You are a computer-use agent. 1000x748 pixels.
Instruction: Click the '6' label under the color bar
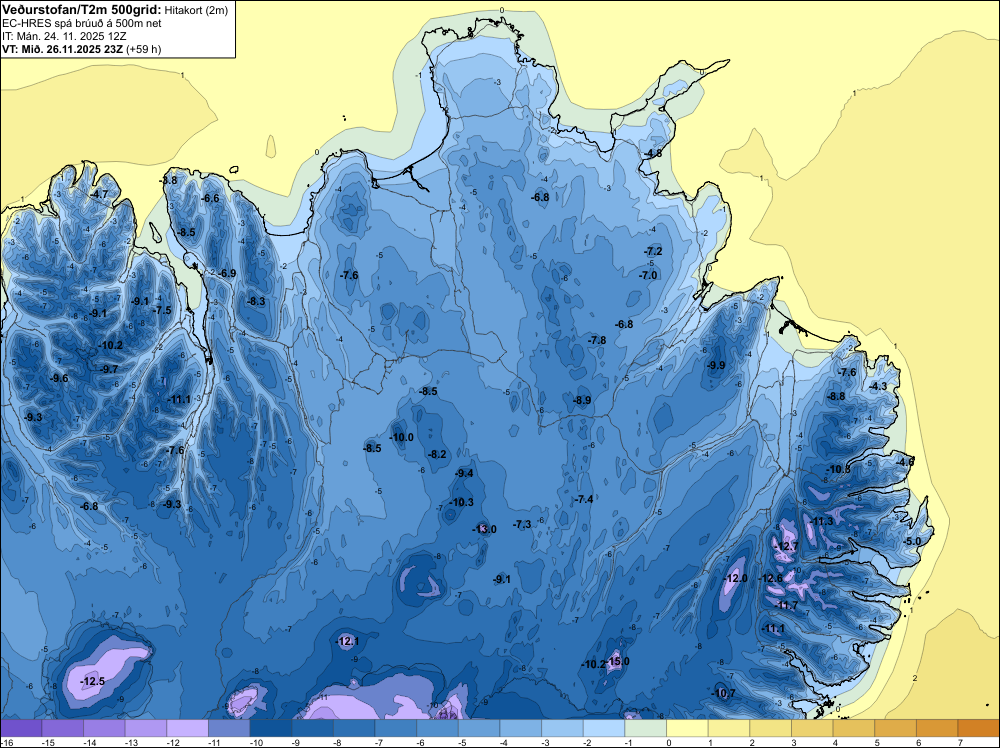click(919, 743)
